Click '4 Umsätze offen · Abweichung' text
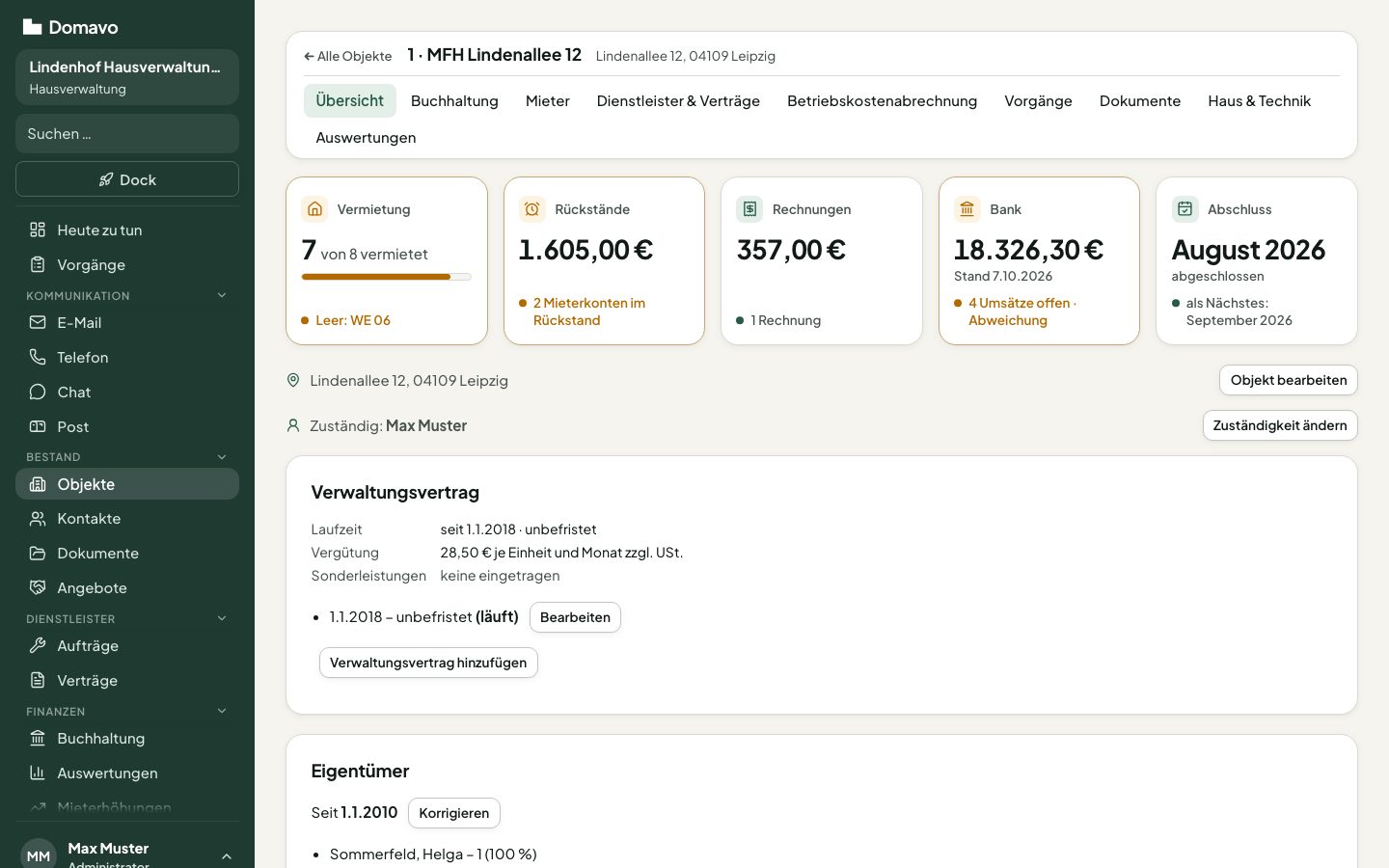Screen dimensions: 1389x868 1022,312
